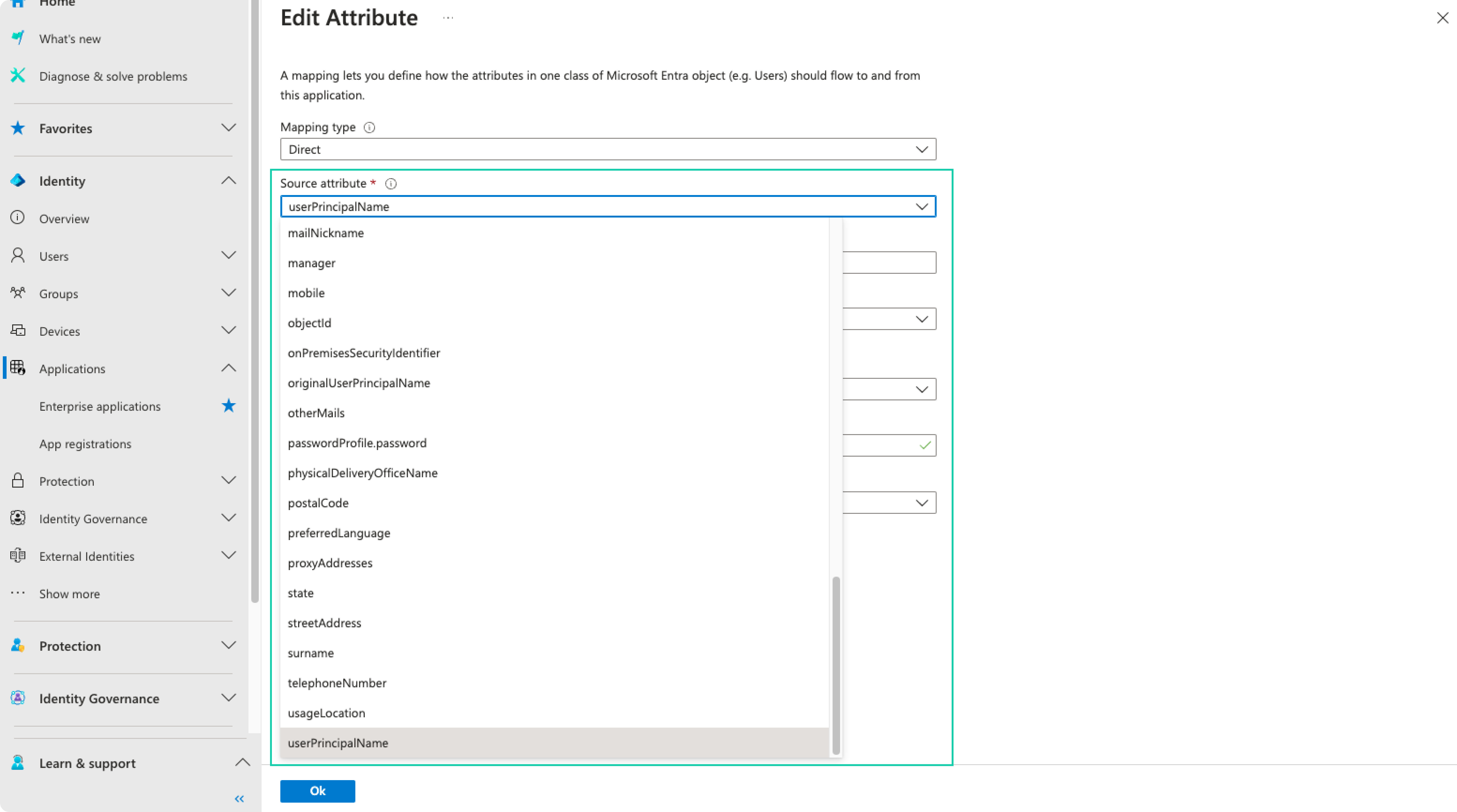Click the Mapping type info icon

(x=369, y=127)
